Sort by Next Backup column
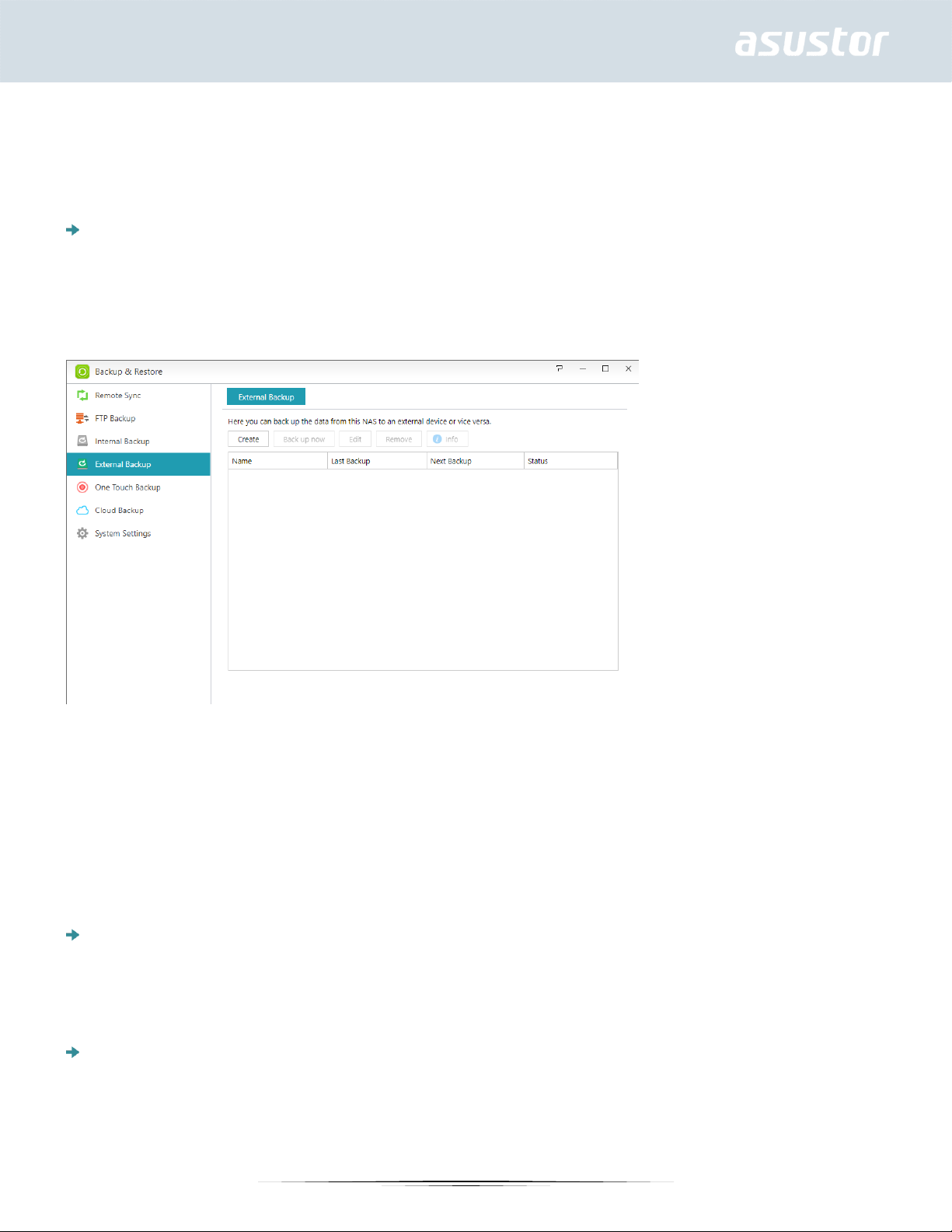The height and width of the screenshot is (1232, 952). [476, 461]
